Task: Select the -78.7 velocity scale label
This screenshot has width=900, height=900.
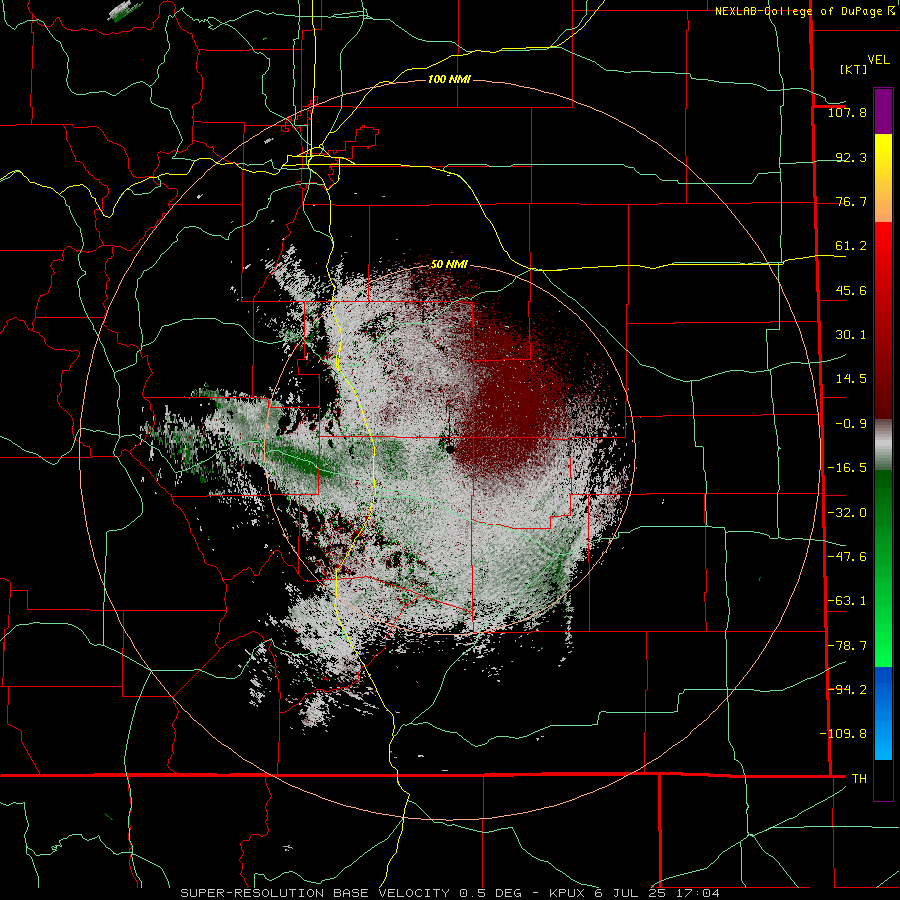Action: coord(847,646)
